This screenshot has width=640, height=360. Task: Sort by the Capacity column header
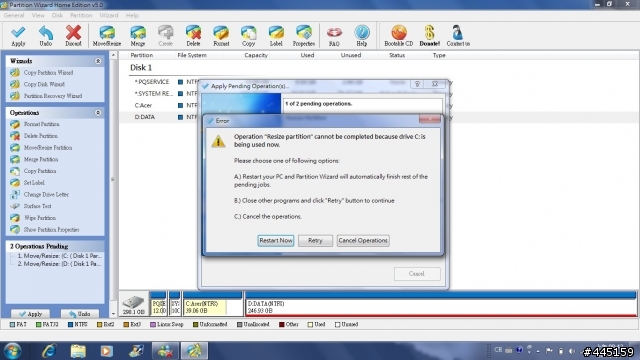[256, 55]
